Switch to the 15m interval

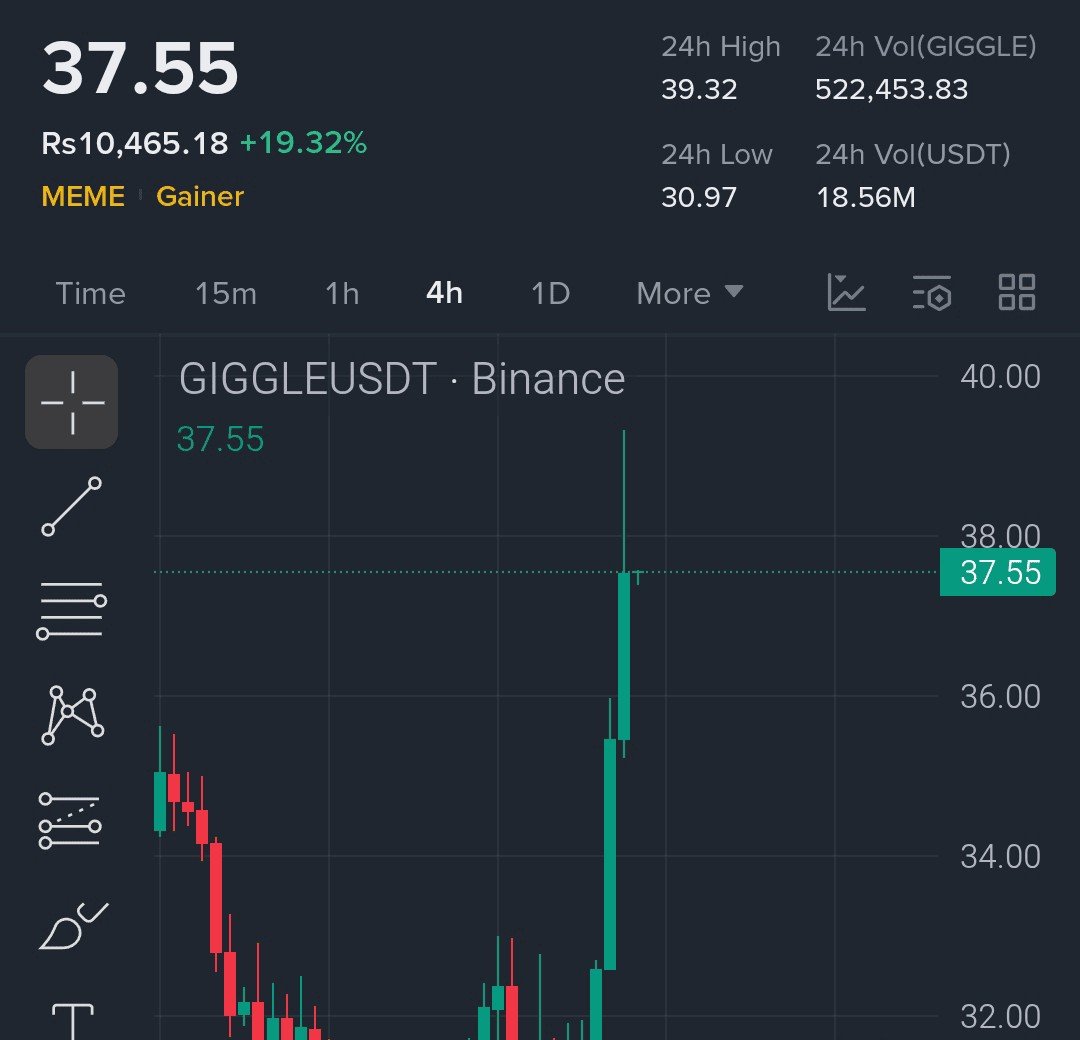(226, 294)
